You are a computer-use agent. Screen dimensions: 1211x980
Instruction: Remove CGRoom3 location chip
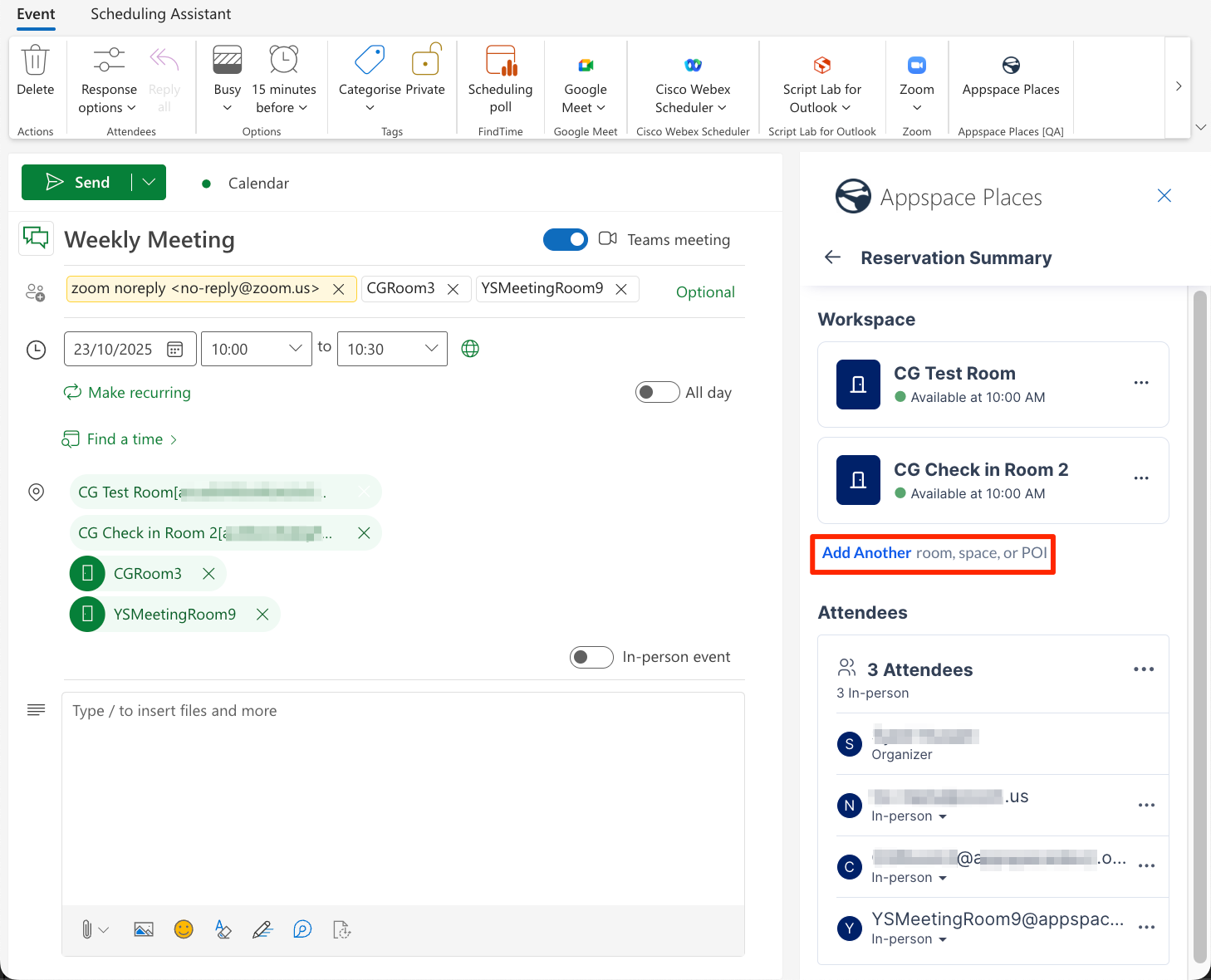coord(208,574)
